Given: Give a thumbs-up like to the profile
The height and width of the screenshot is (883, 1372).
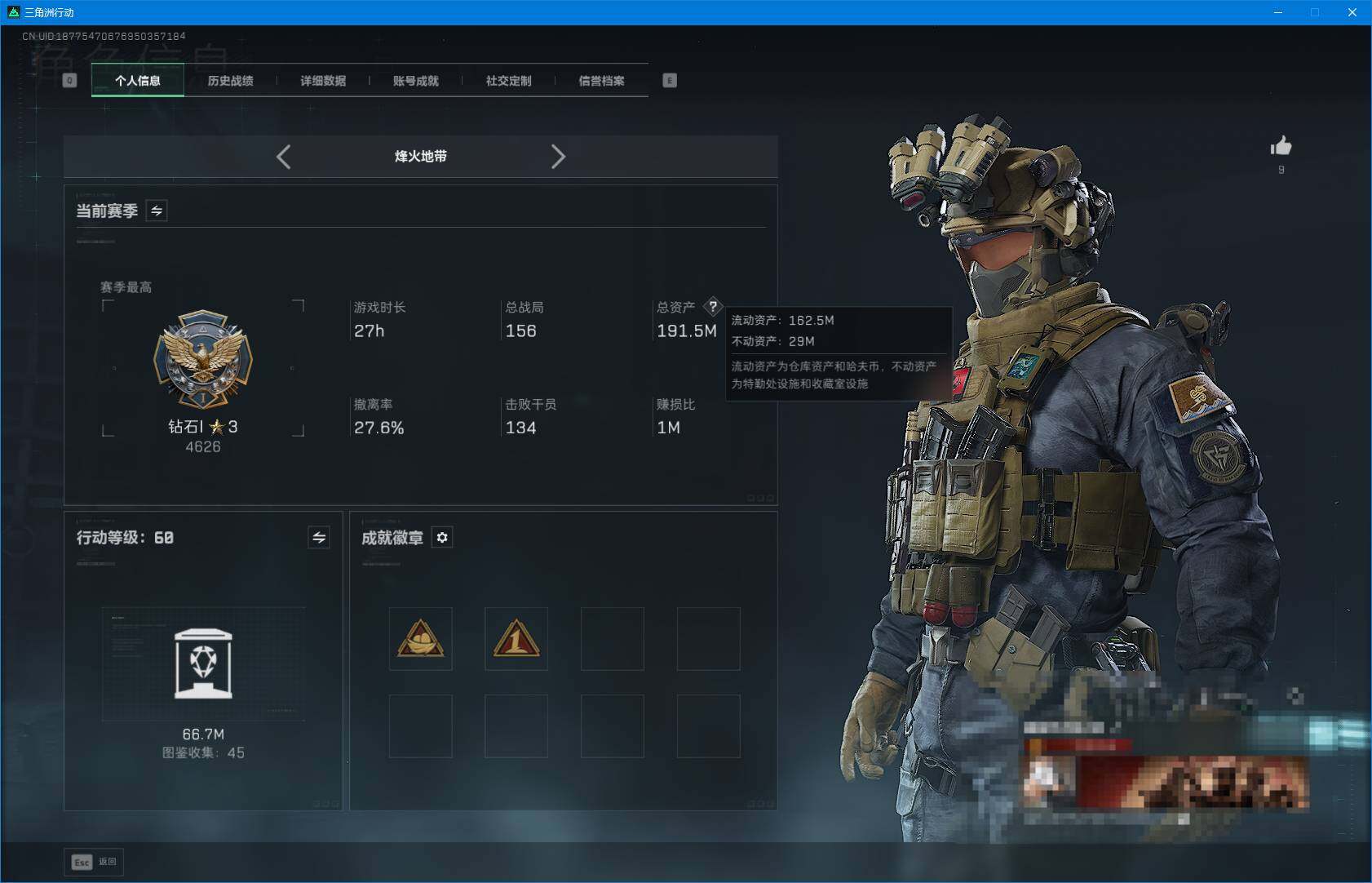Looking at the screenshot, I should [x=1281, y=146].
